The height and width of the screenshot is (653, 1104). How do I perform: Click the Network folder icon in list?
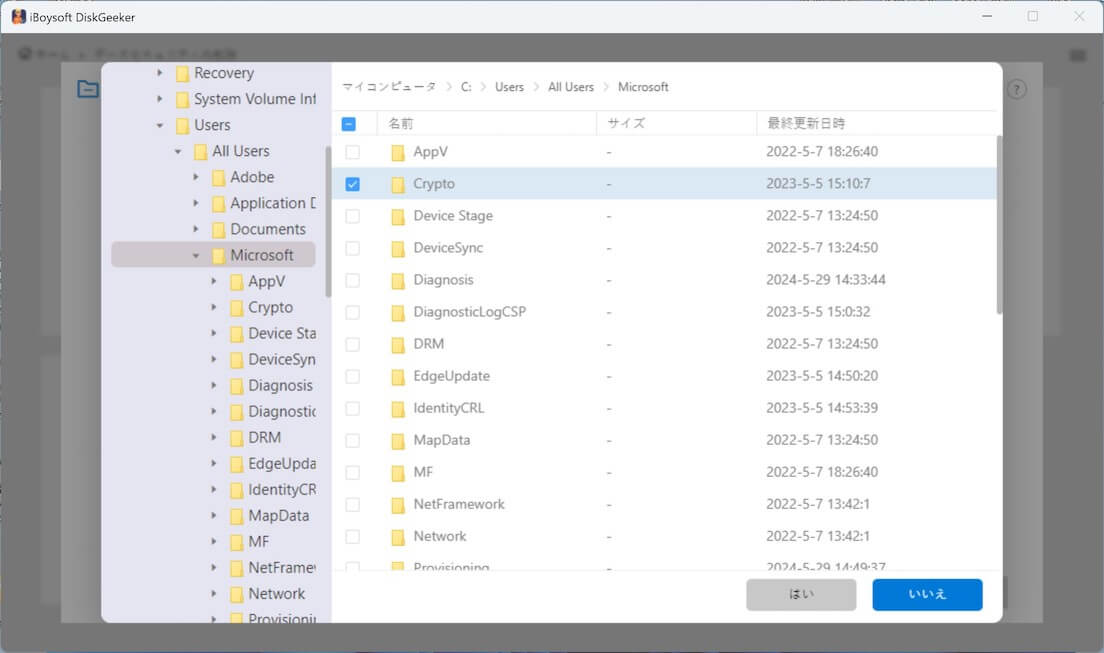(x=398, y=537)
